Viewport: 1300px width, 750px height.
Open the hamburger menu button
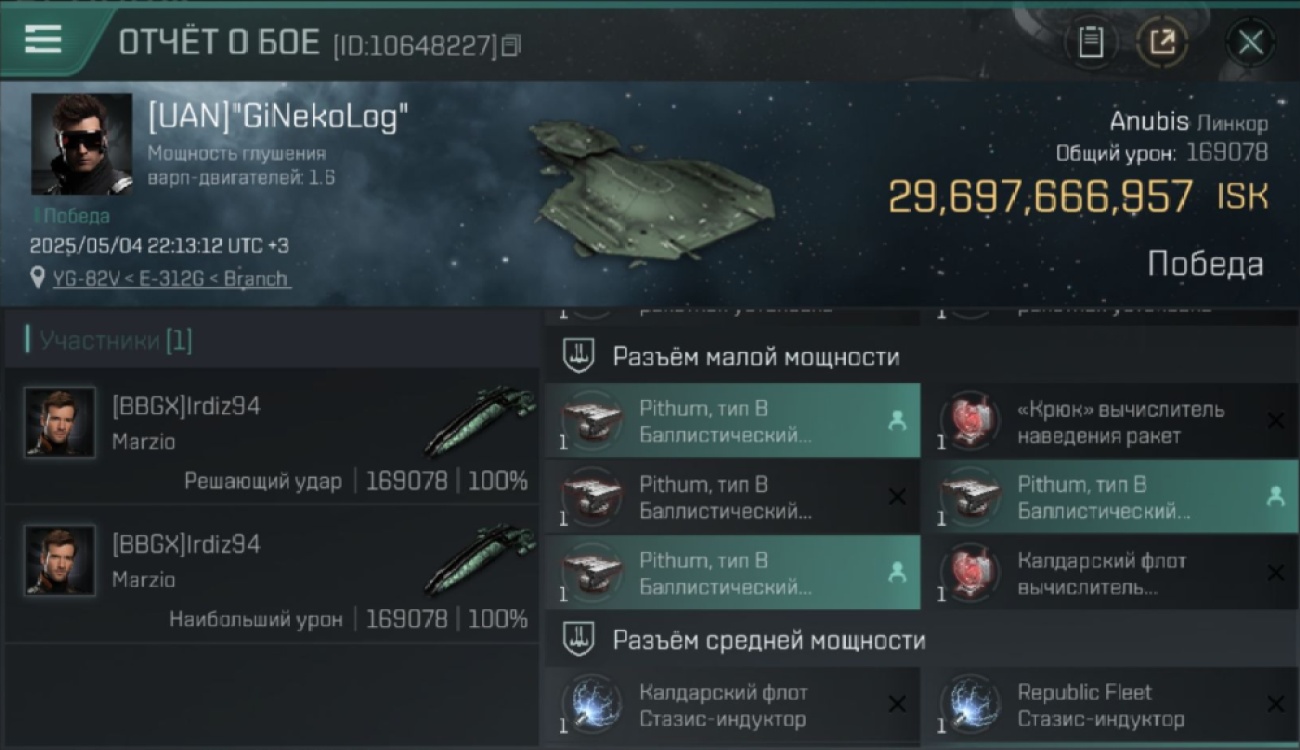coord(43,40)
